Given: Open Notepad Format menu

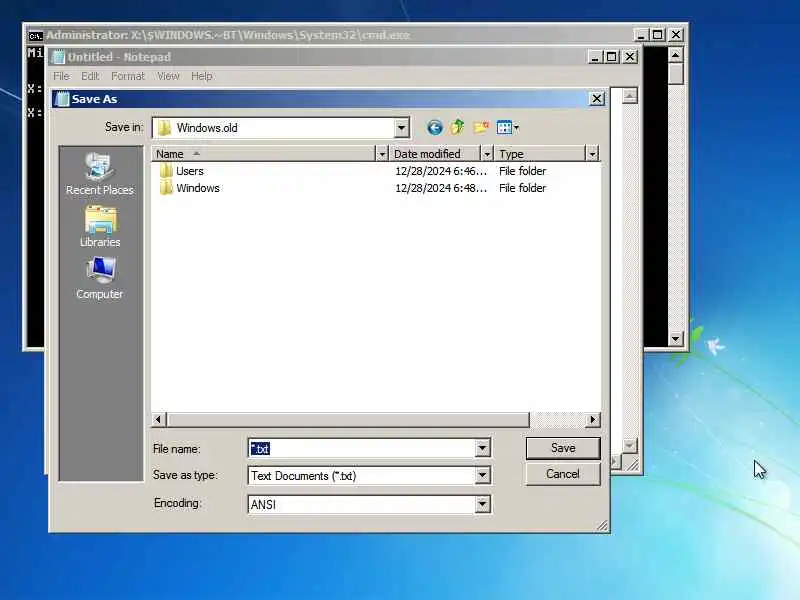Looking at the screenshot, I should [128, 76].
